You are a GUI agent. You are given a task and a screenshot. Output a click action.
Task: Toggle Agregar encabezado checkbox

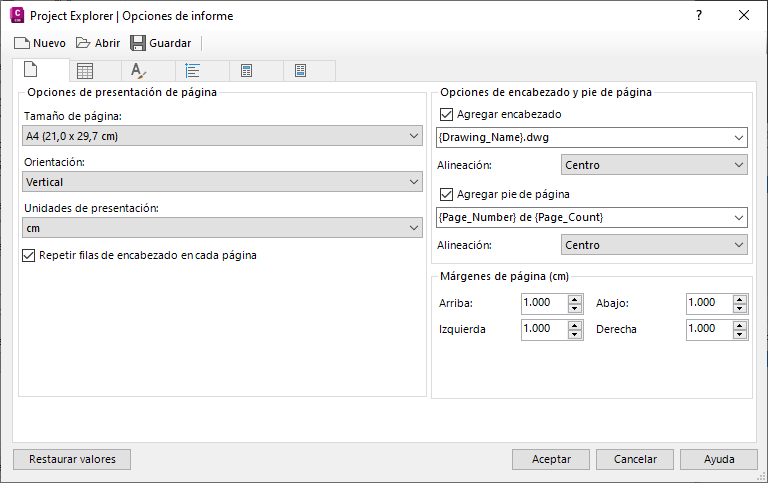[446, 115]
